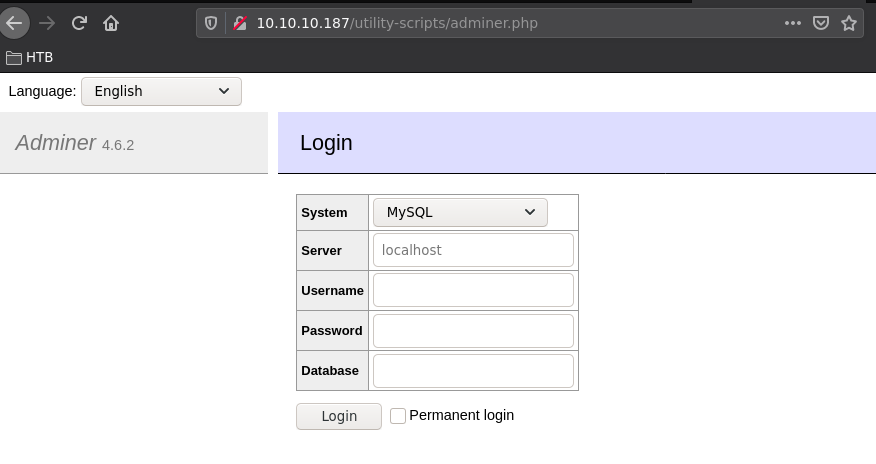Open the Language dropdown set to English
The width and height of the screenshot is (876, 464).
click(x=161, y=91)
